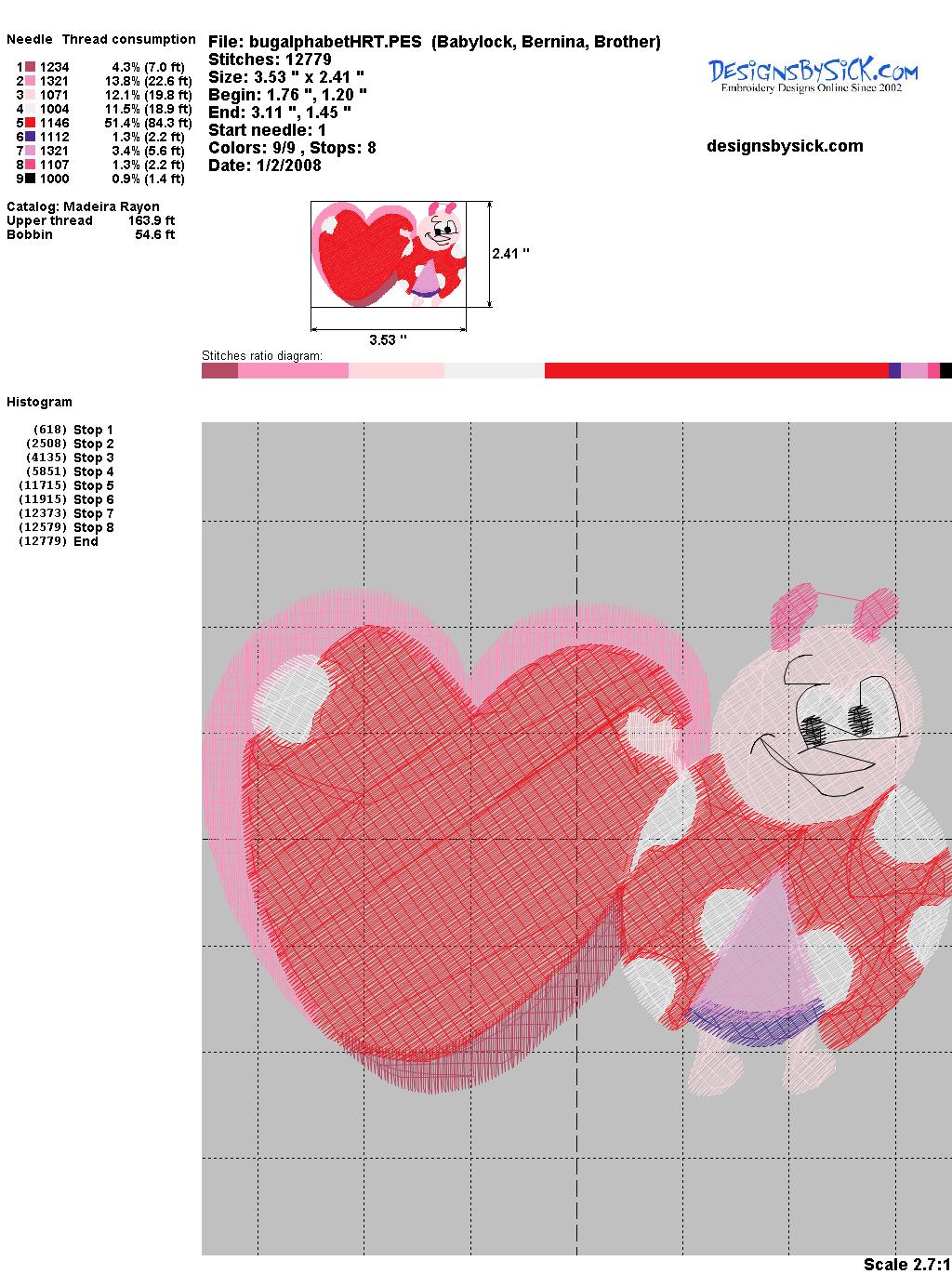This screenshot has width=952, height=1274.
Task: Select the End entry in histogram
Action: pos(86,541)
